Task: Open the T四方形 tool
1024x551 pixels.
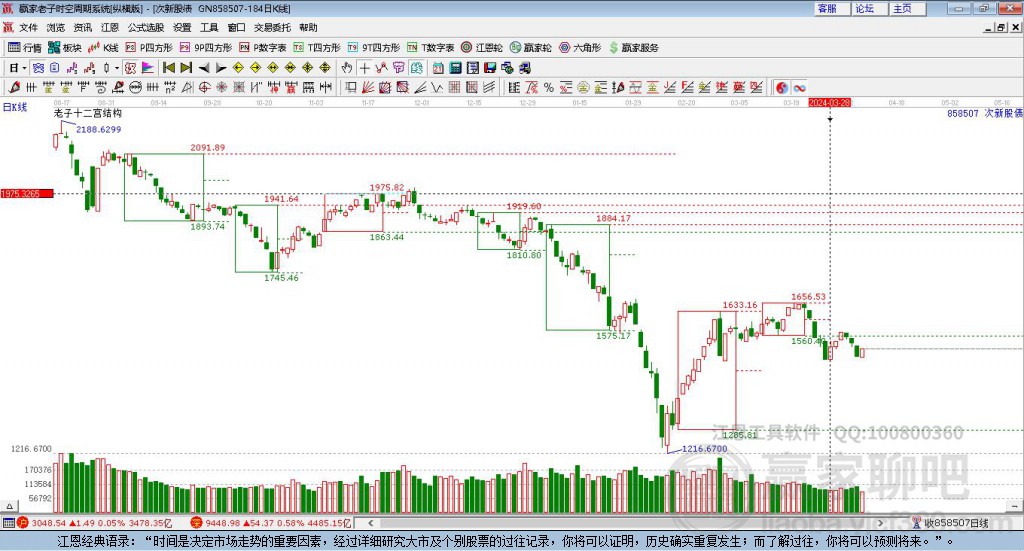Action: tap(317, 48)
